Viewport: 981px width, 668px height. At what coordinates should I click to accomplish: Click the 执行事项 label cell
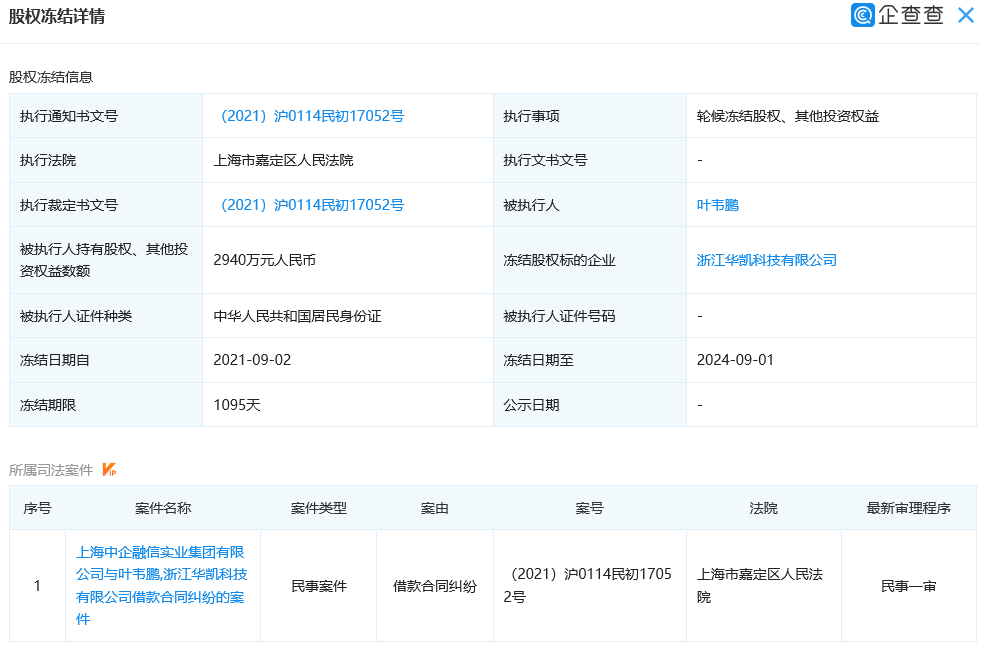coord(590,116)
